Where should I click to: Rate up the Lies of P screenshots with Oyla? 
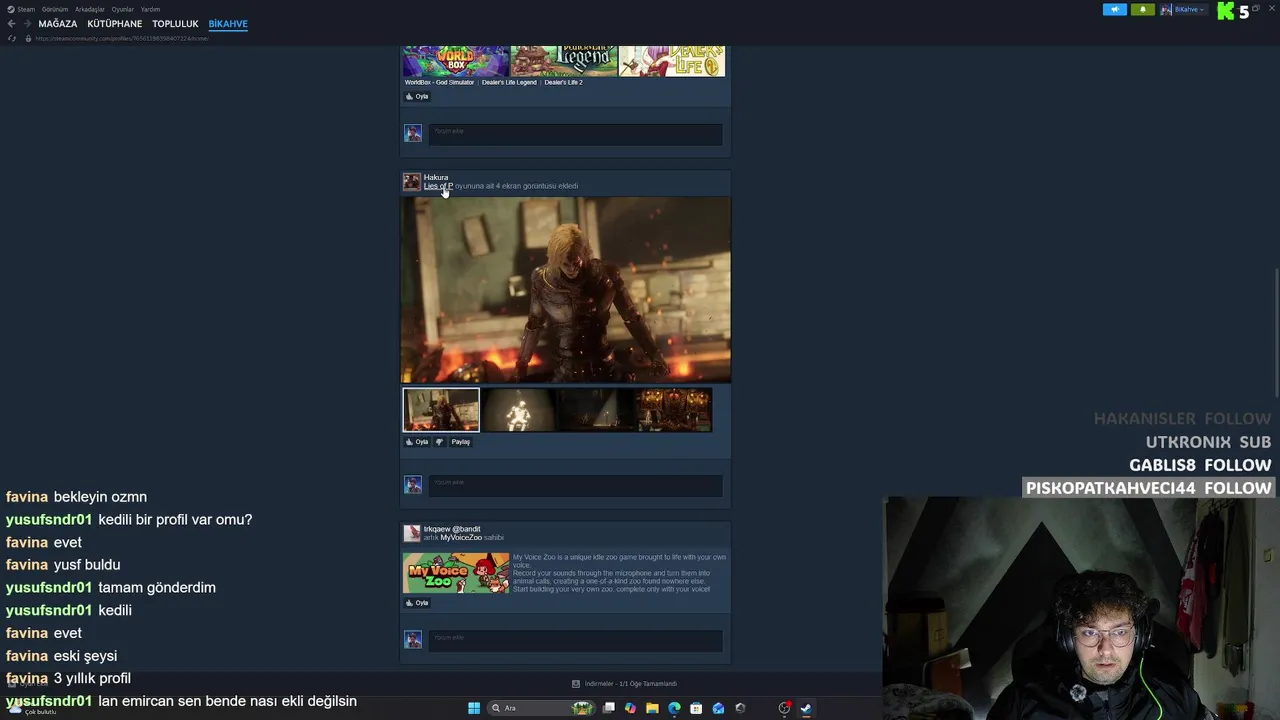click(x=417, y=442)
